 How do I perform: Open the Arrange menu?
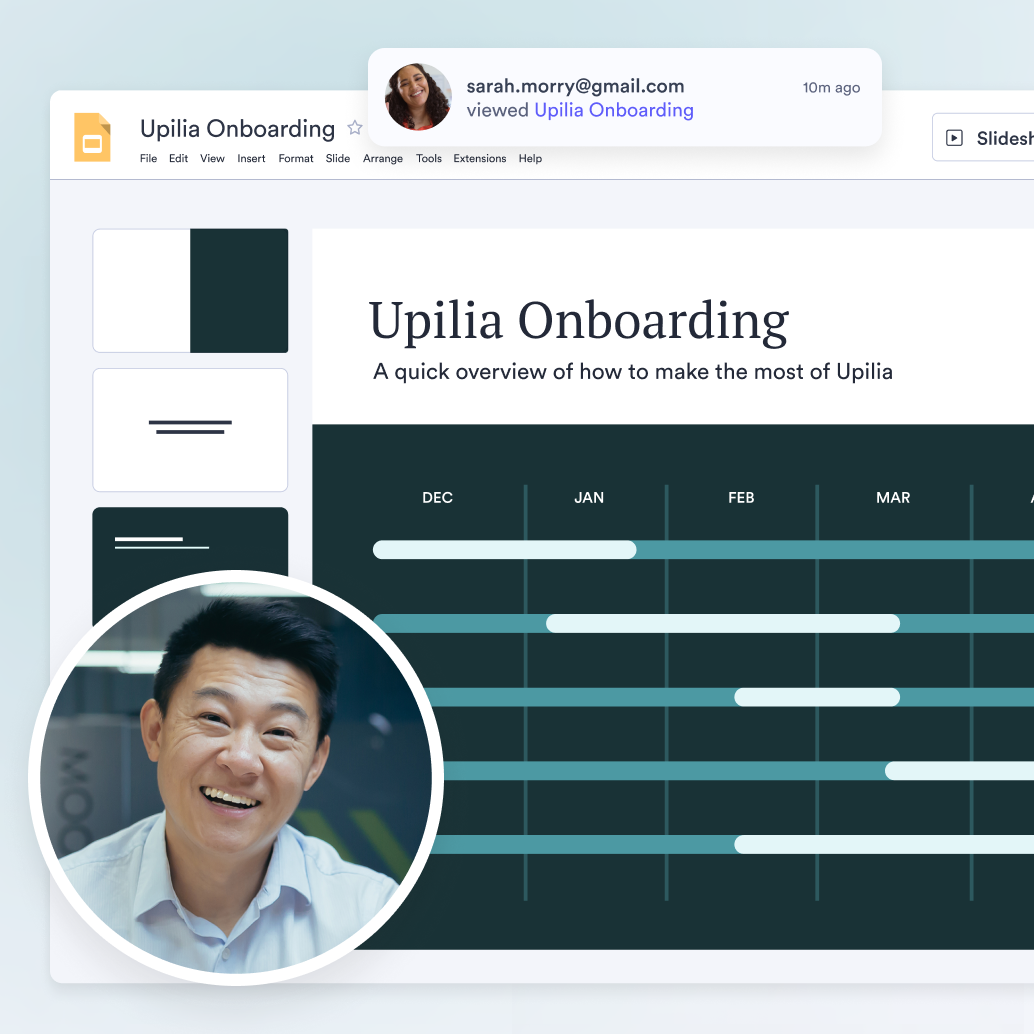(382, 158)
